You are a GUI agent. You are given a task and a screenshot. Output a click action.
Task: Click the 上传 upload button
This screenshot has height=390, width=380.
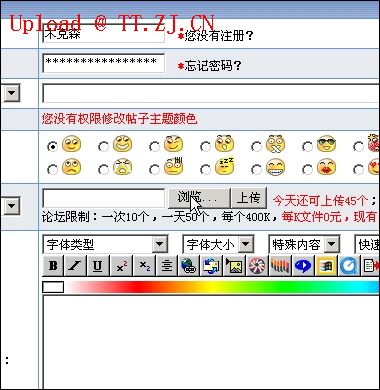[249, 198]
